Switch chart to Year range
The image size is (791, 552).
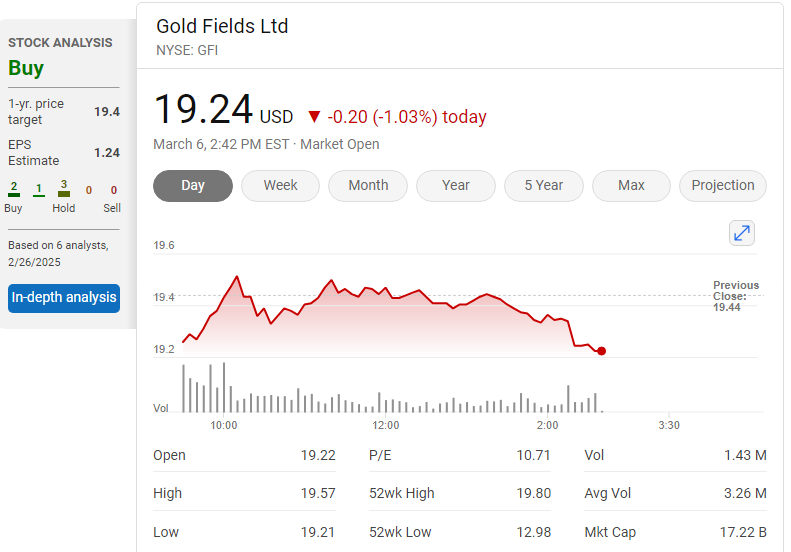click(456, 186)
